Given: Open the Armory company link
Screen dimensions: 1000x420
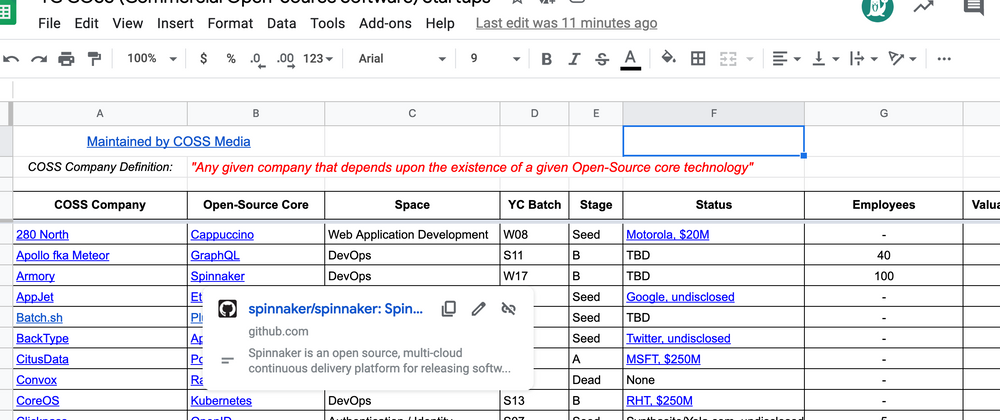Looking at the screenshot, I should (35, 276).
